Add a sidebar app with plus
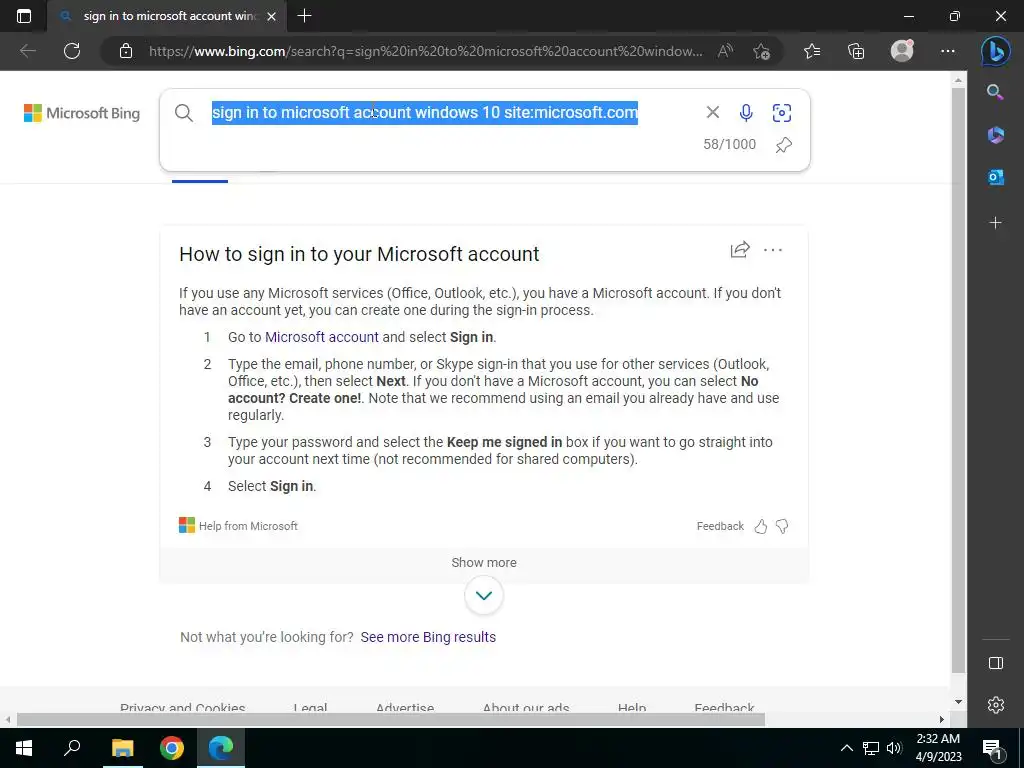Viewport: 1024px width, 768px height. [995, 223]
